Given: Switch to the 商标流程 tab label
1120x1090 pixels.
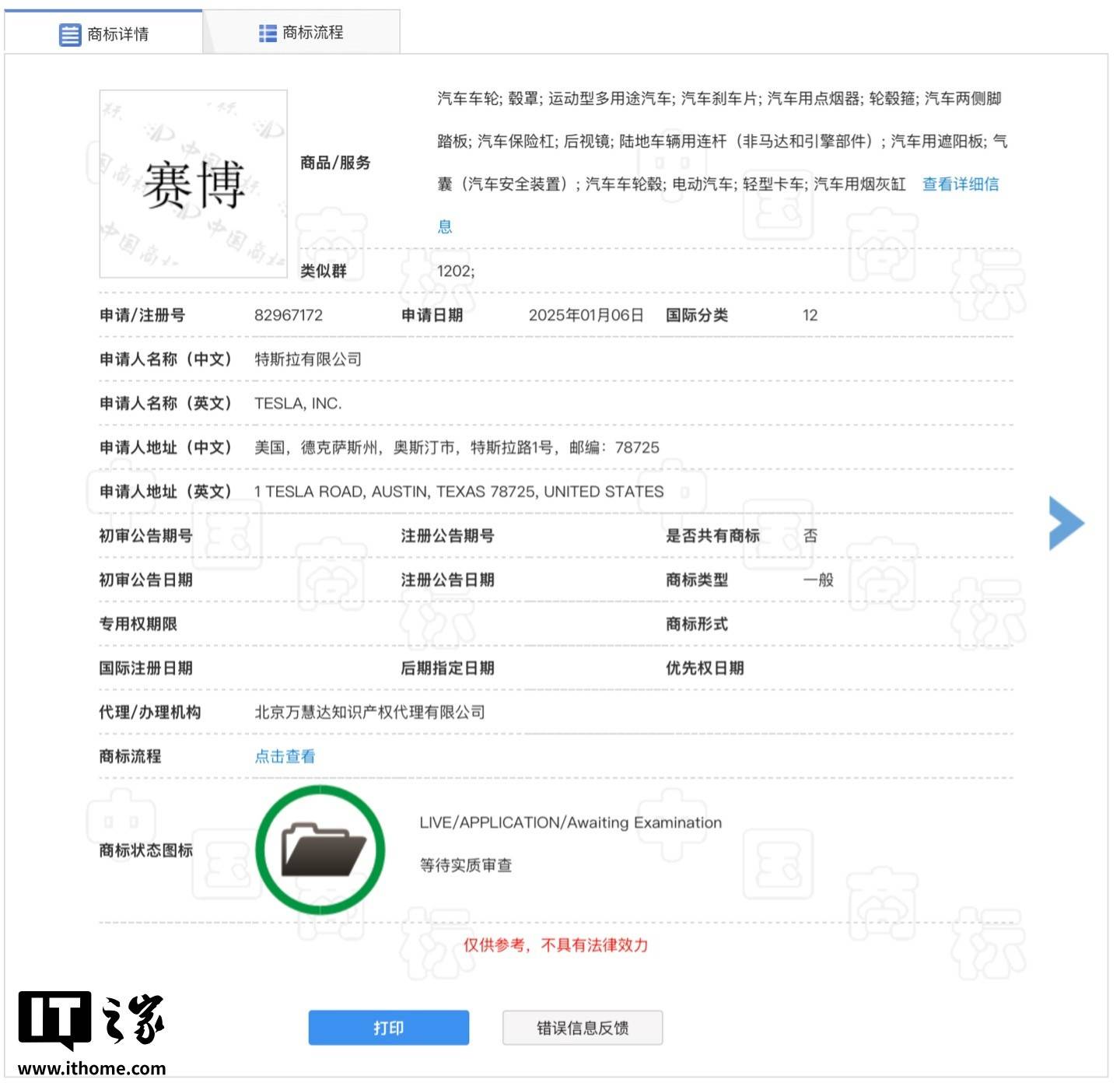Looking at the screenshot, I should click(x=313, y=33).
